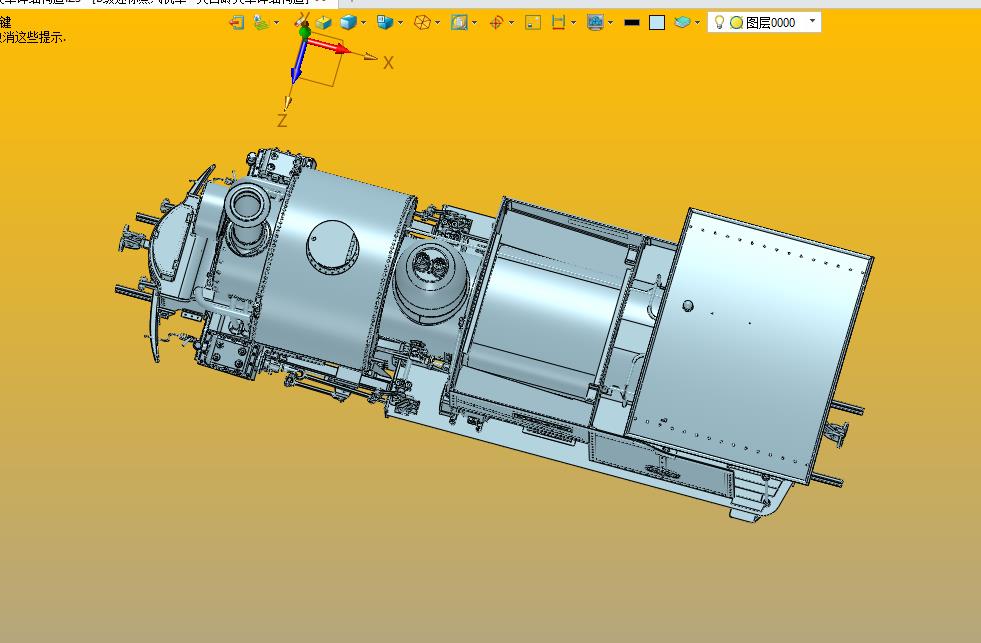Click the black line color swatch
Image resolution: width=981 pixels, height=643 pixels.
pos(632,23)
